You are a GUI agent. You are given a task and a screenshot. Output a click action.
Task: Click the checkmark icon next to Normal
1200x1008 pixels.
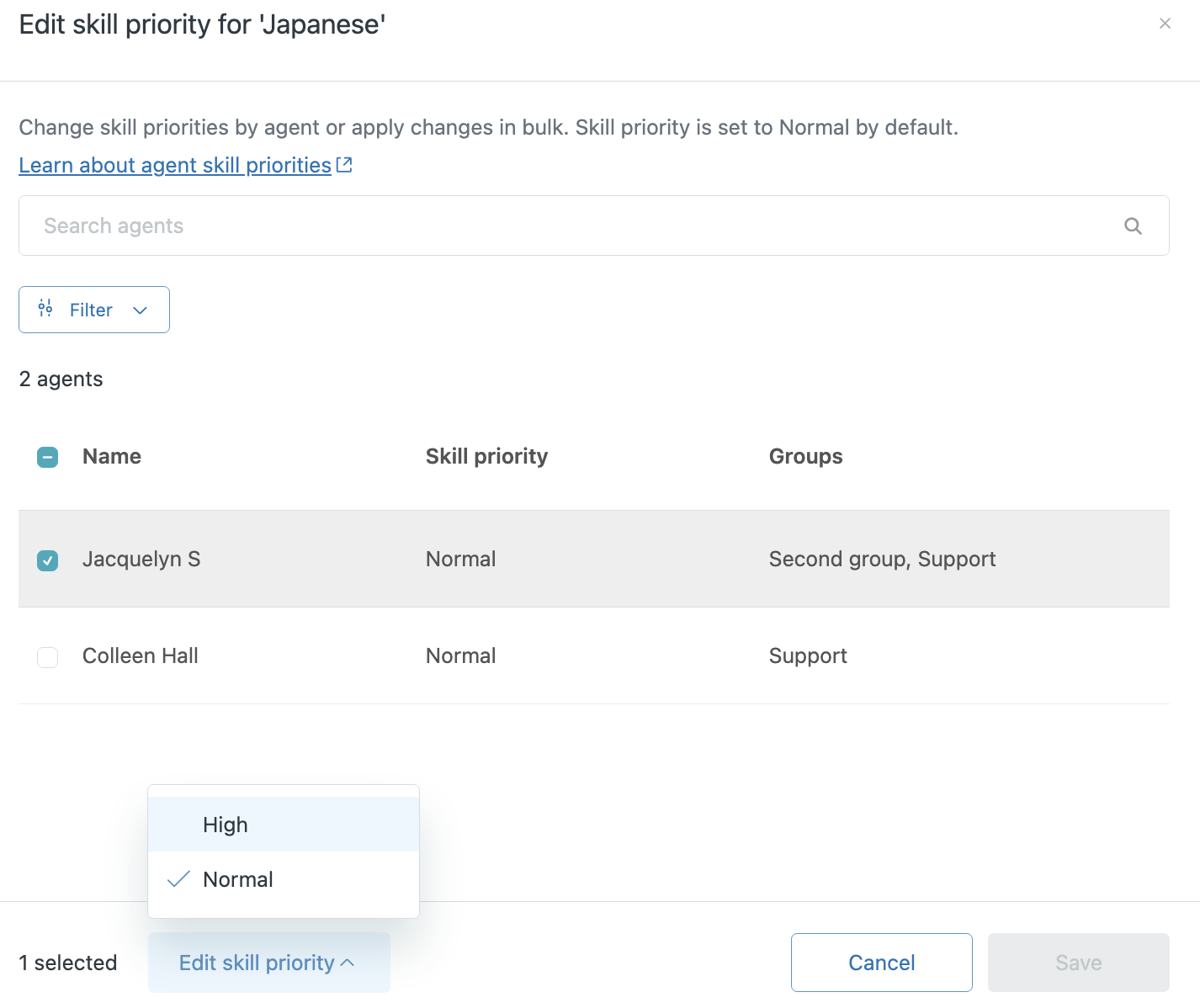point(178,879)
